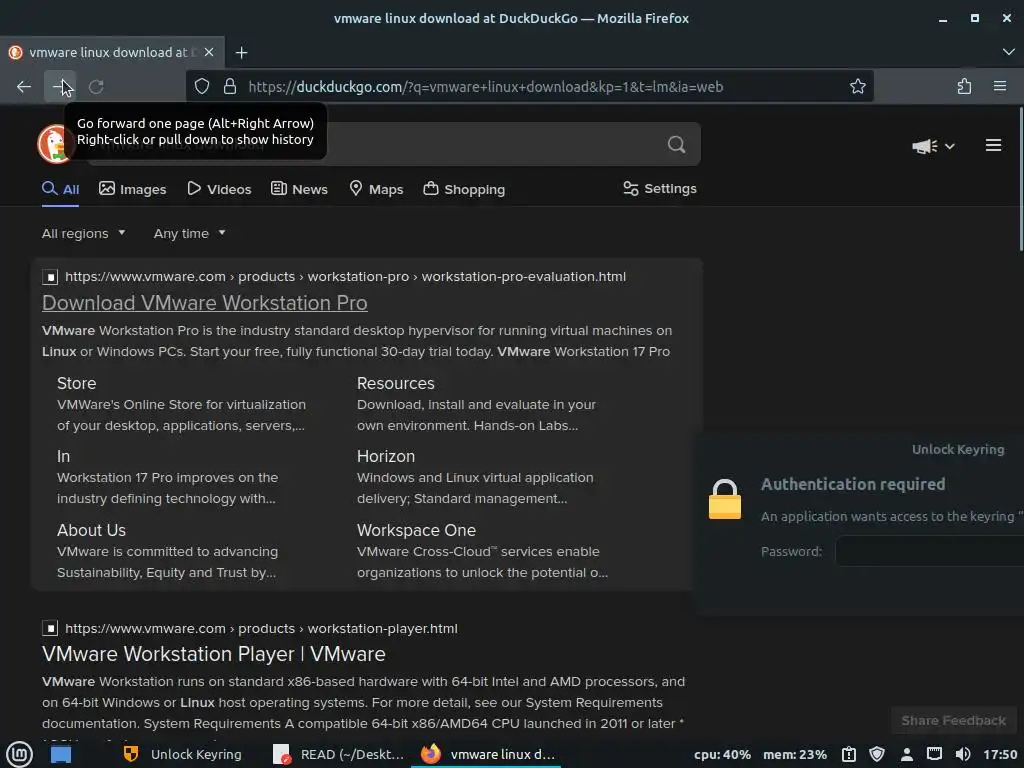1024x768 pixels.
Task: Open the volume speaker tray icon
Action: [x=963, y=754]
